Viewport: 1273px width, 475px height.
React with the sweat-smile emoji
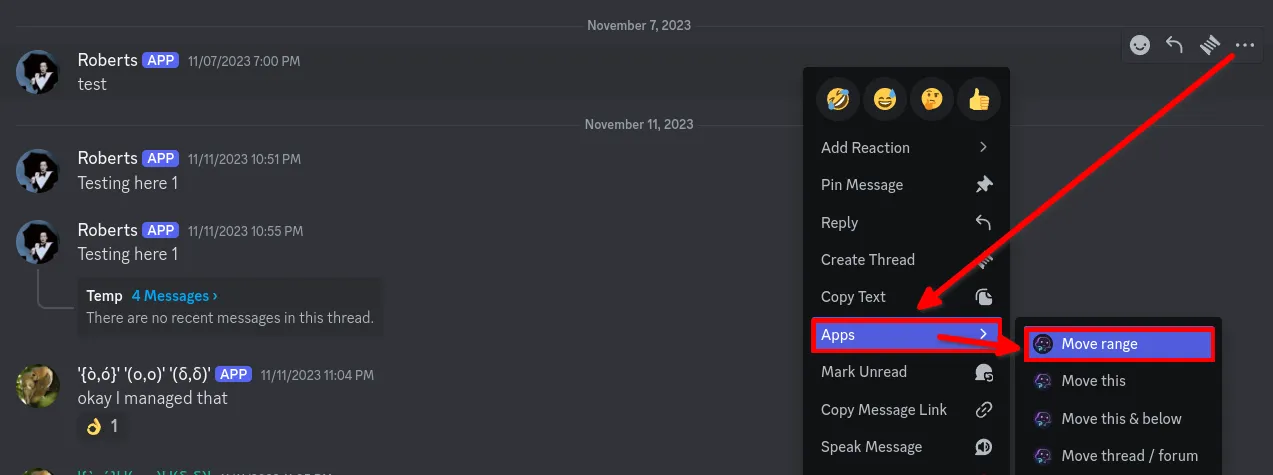pyautogui.click(x=885, y=100)
